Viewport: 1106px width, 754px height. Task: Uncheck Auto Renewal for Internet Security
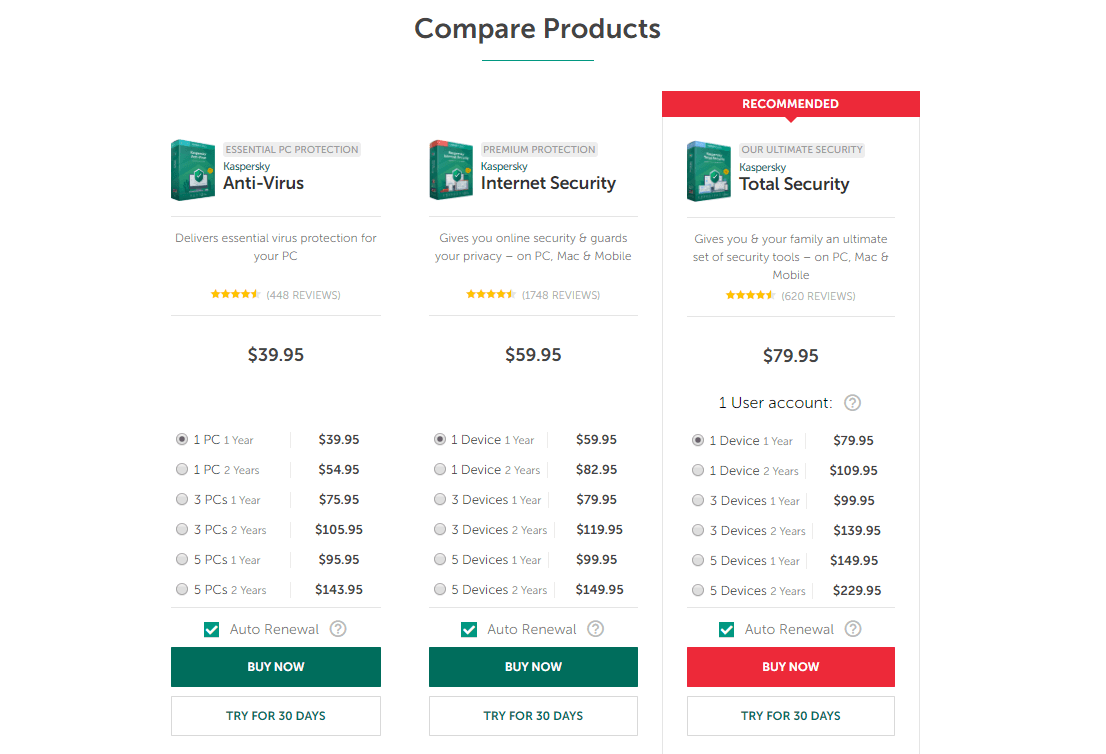click(x=469, y=629)
